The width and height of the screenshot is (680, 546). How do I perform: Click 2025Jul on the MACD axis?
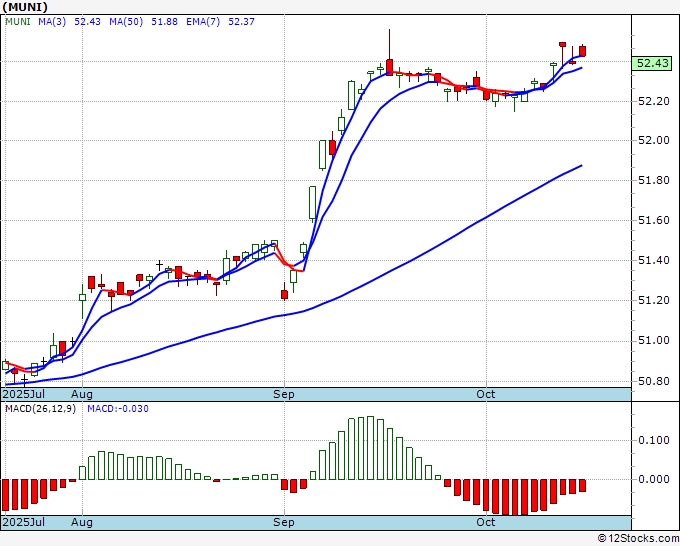click(x=23, y=522)
